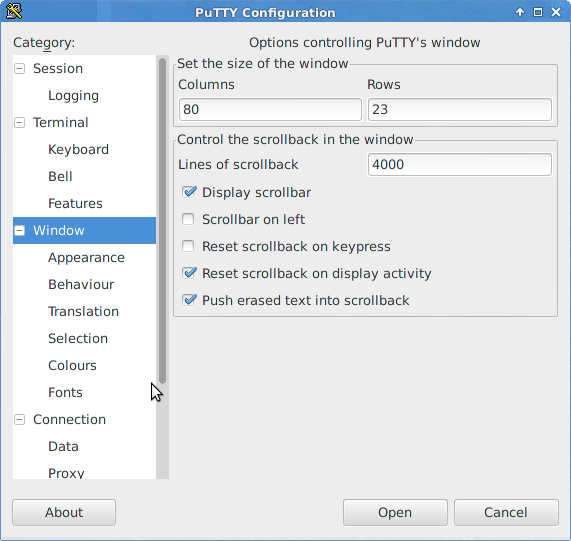Image resolution: width=571 pixels, height=541 pixels.
Task: Open the Fonts category
Action: 65,392
